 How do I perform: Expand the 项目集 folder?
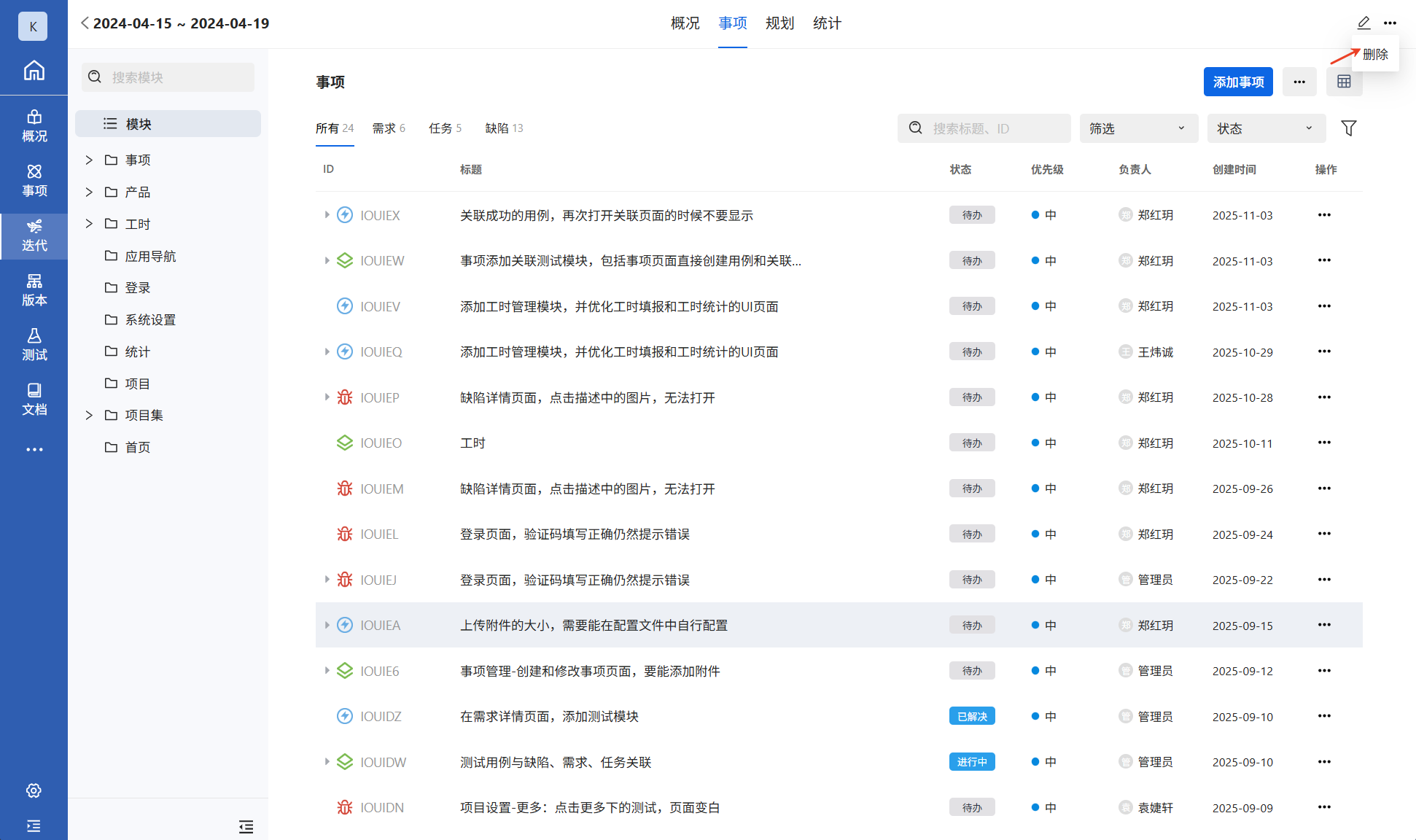click(89, 415)
